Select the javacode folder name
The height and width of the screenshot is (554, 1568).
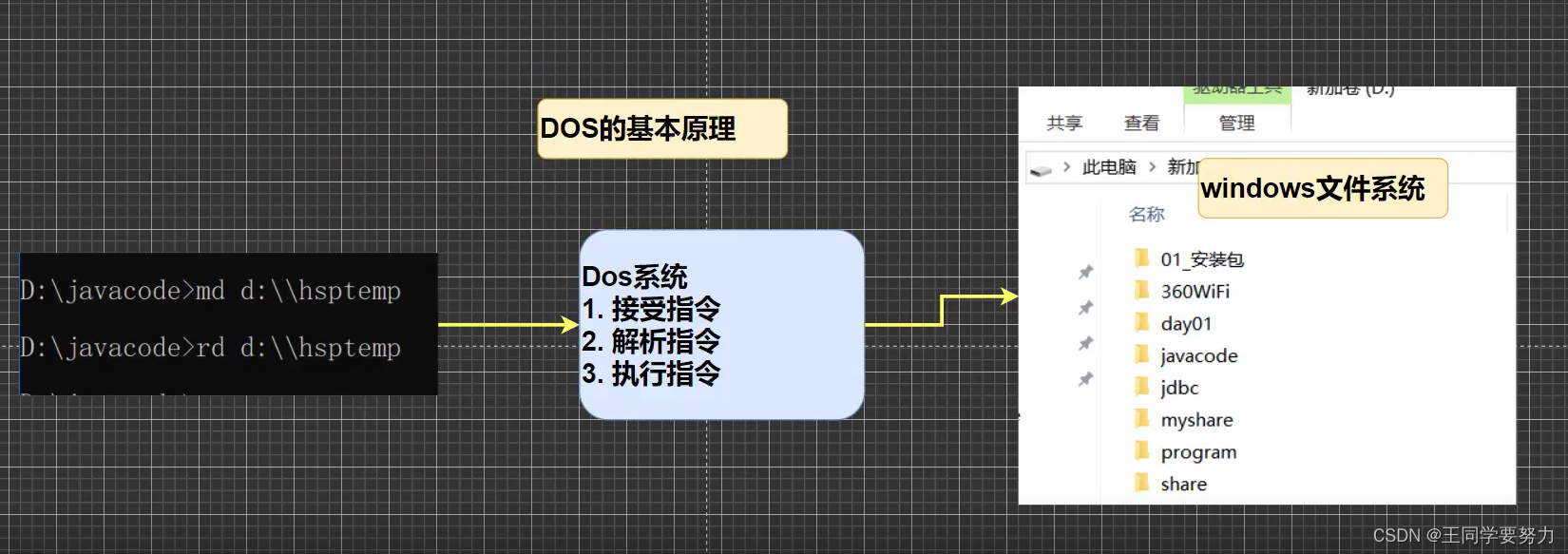[x=1199, y=355]
